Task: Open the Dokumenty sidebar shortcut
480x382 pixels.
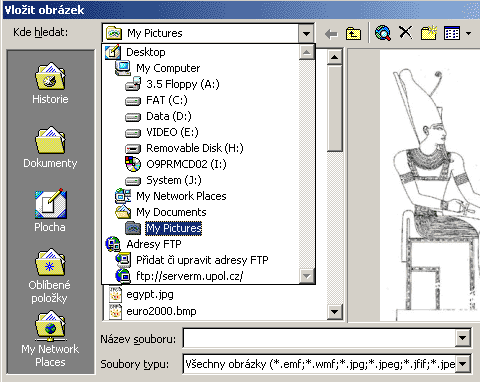Action: pos(50,147)
